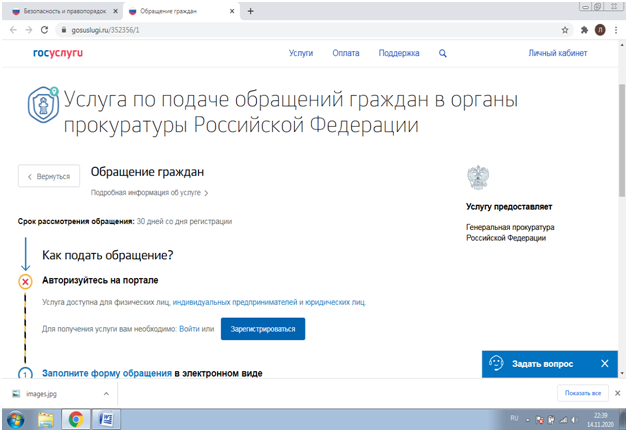Open Заполните форму обращения link
The image size is (628, 432).
point(107,373)
